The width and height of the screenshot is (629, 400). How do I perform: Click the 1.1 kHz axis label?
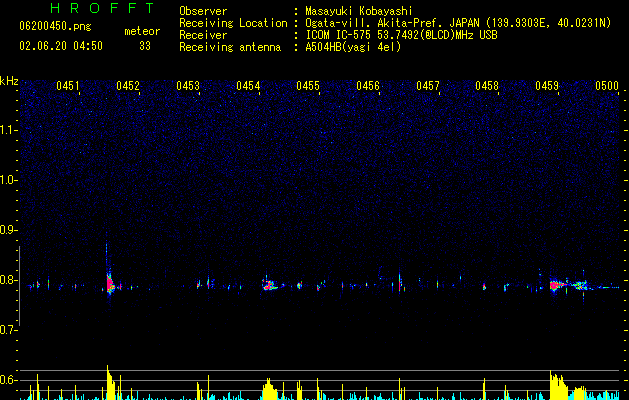(x=9, y=130)
